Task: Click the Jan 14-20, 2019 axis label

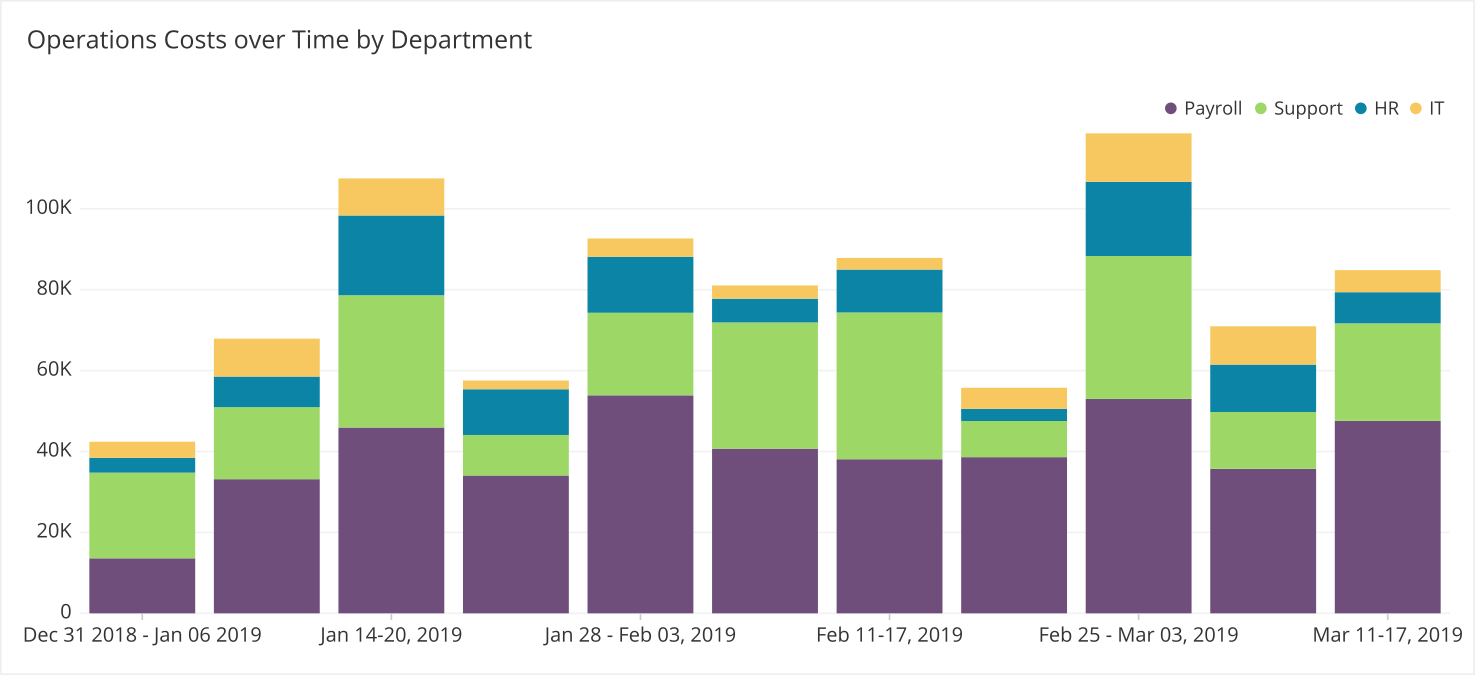Action: pos(391,635)
